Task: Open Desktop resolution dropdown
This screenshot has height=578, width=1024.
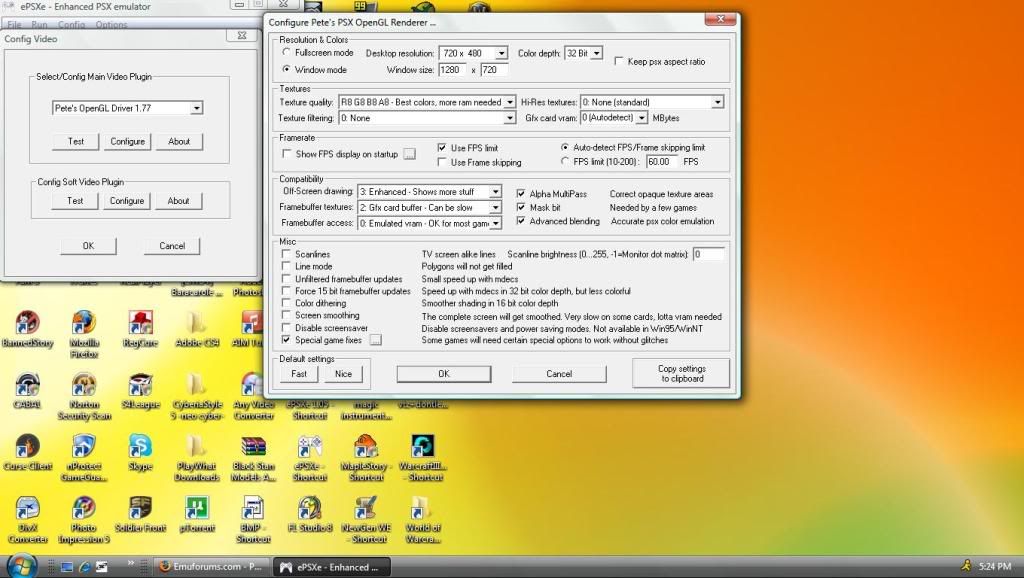Action: pos(473,53)
